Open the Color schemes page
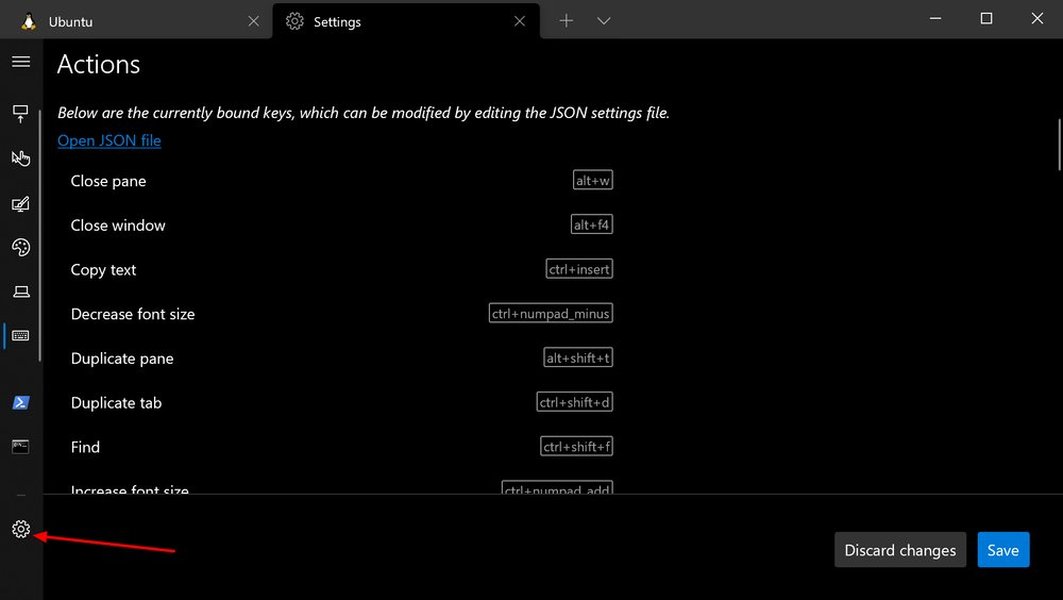The height and width of the screenshot is (600, 1063). [21, 247]
